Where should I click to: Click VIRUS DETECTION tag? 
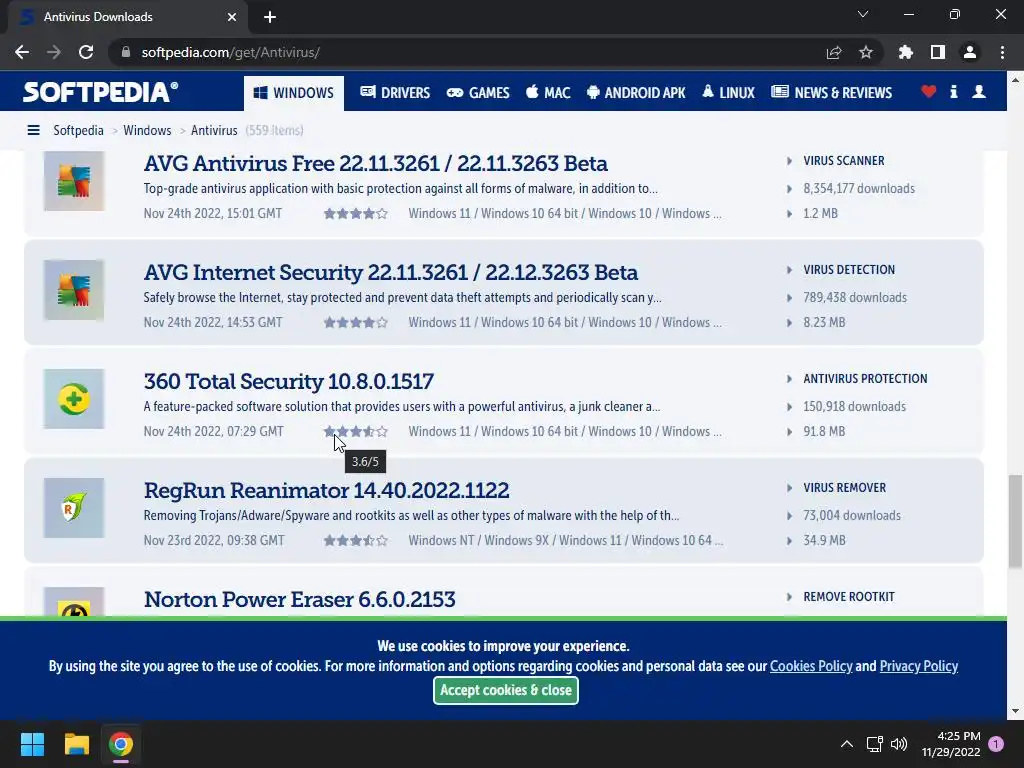(849, 270)
